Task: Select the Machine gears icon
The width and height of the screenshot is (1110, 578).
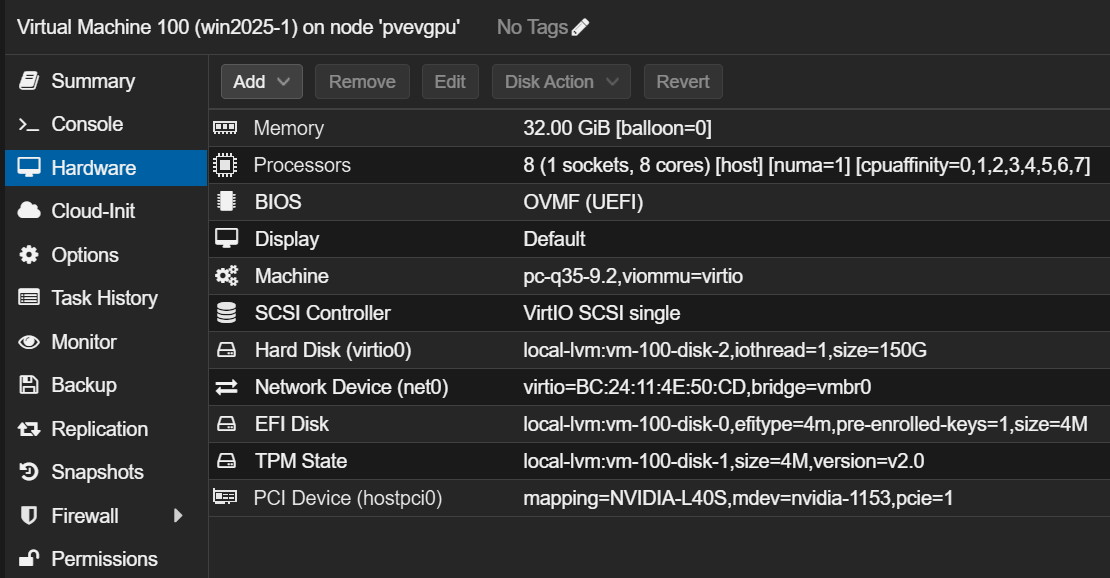Action: tap(227, 276)
